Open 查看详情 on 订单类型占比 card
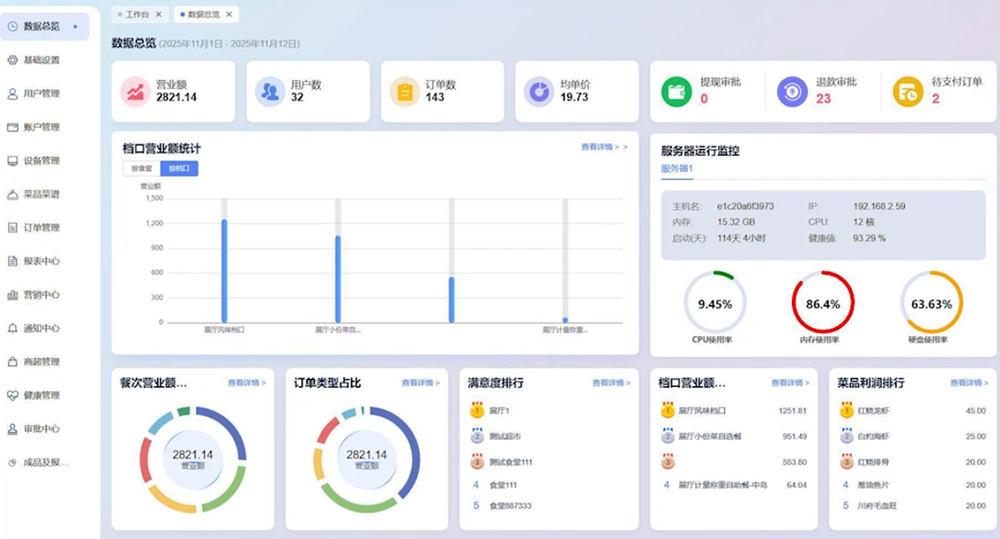Image resolution: width=1000 pixels, height=539 pixels. coord(420,383)
